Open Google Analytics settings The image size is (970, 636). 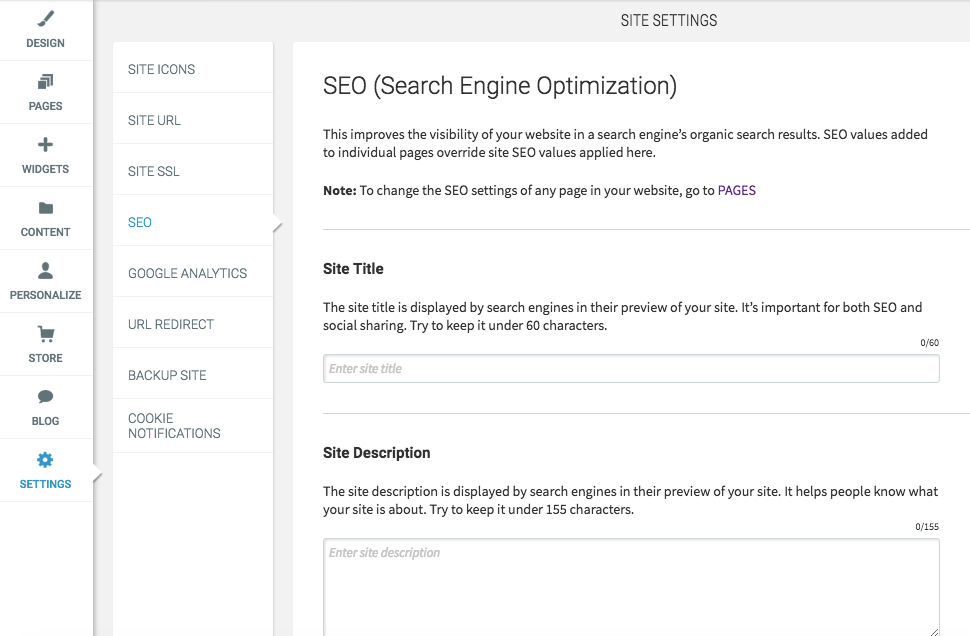point(193,273)
